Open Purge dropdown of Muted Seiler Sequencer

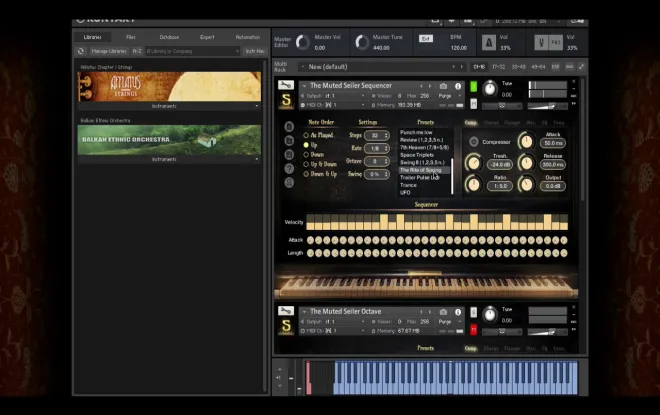click(x=450, y=96)
